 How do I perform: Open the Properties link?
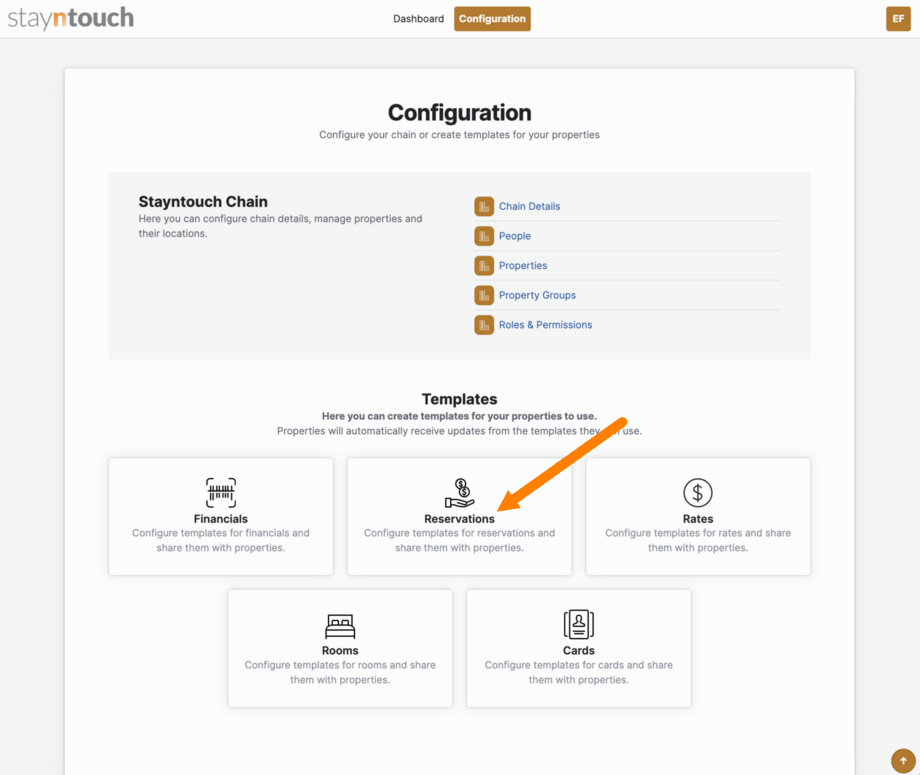click(x=523, y=266)
